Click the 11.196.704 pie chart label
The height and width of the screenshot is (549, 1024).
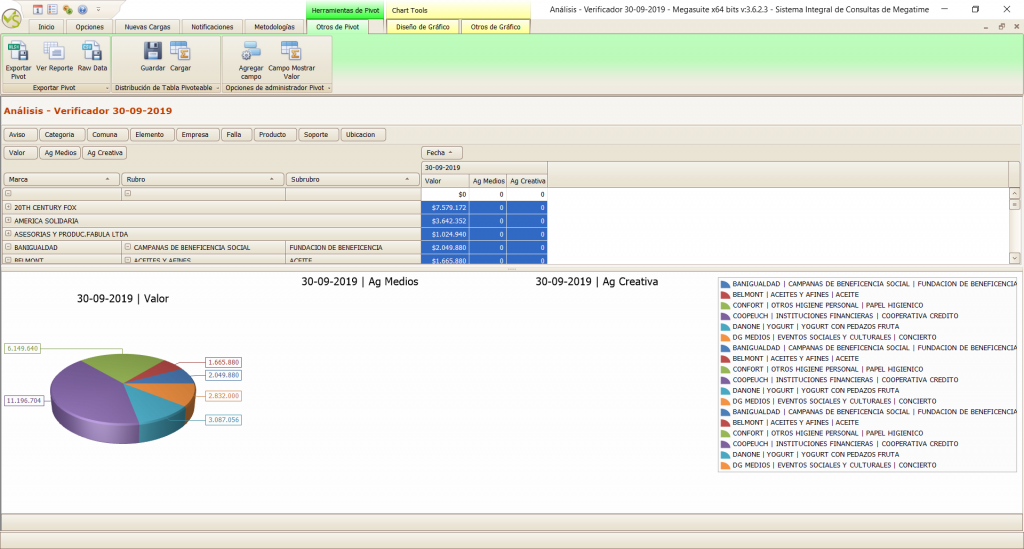point(24,400)
